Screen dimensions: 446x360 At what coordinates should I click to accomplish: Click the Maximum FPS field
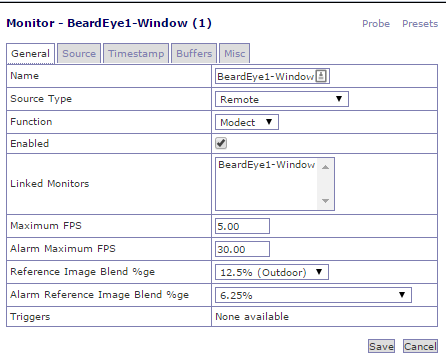(242, 226)
